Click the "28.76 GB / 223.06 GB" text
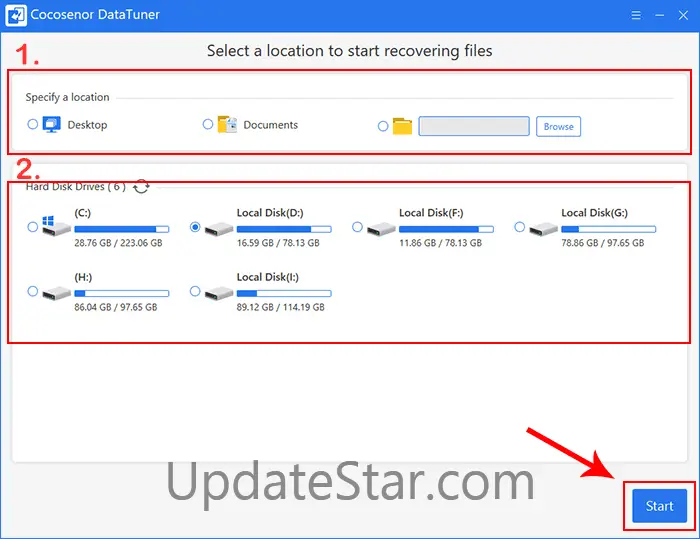Viewport: 700px width, 539px height. coord(118,243)
